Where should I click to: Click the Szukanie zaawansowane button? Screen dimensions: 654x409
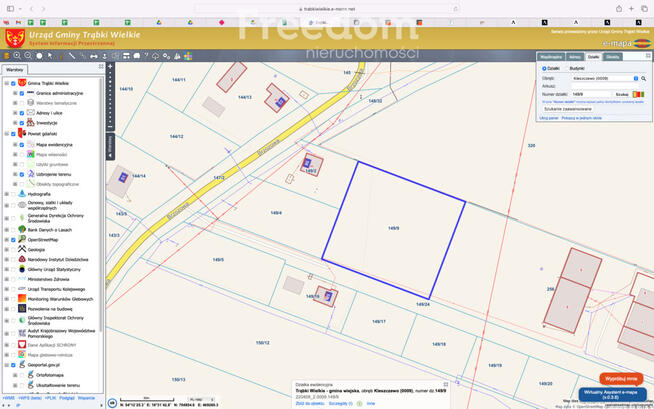click(568, 109)
